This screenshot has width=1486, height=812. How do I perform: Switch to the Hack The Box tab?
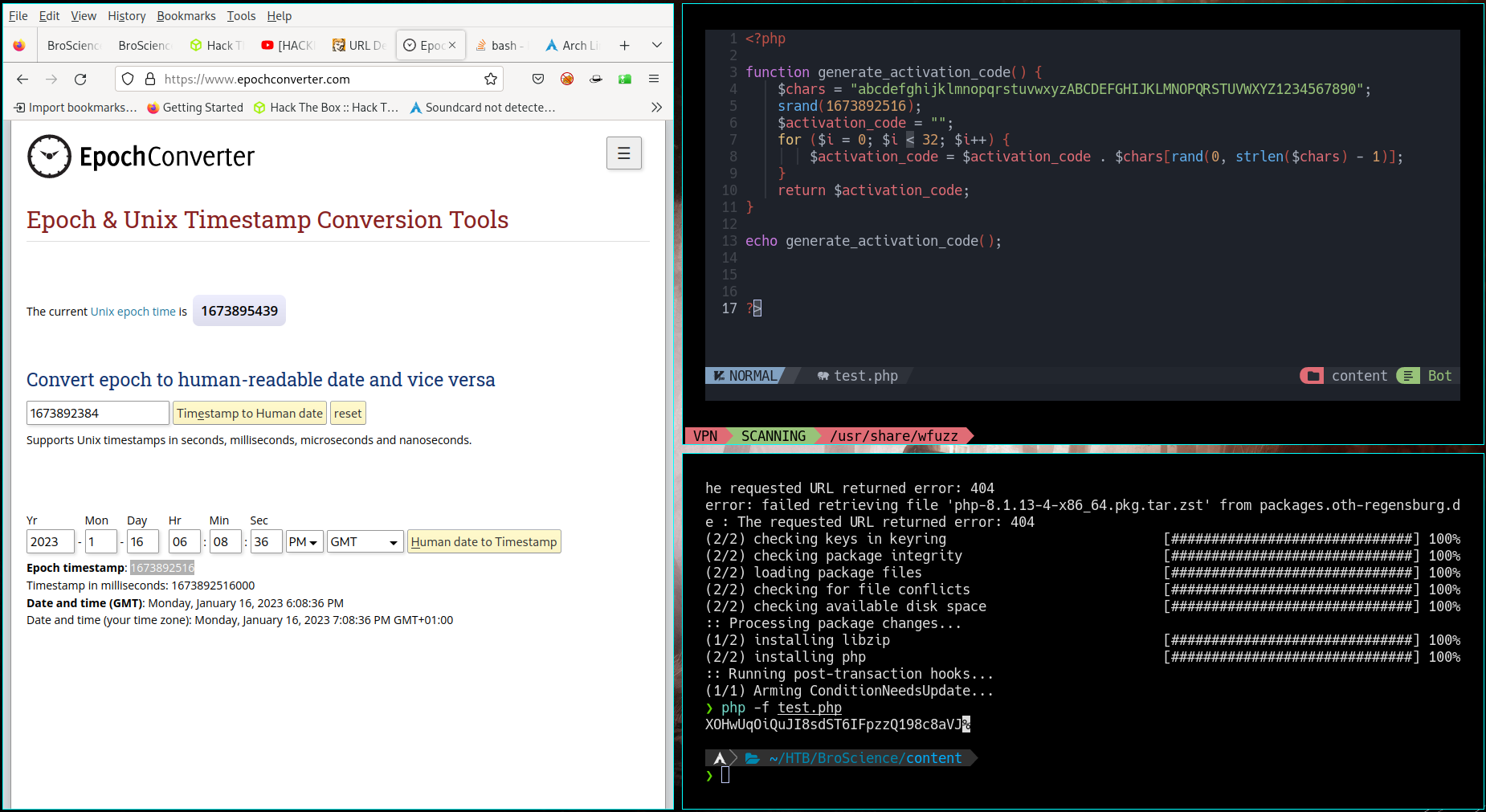[217, 46]
